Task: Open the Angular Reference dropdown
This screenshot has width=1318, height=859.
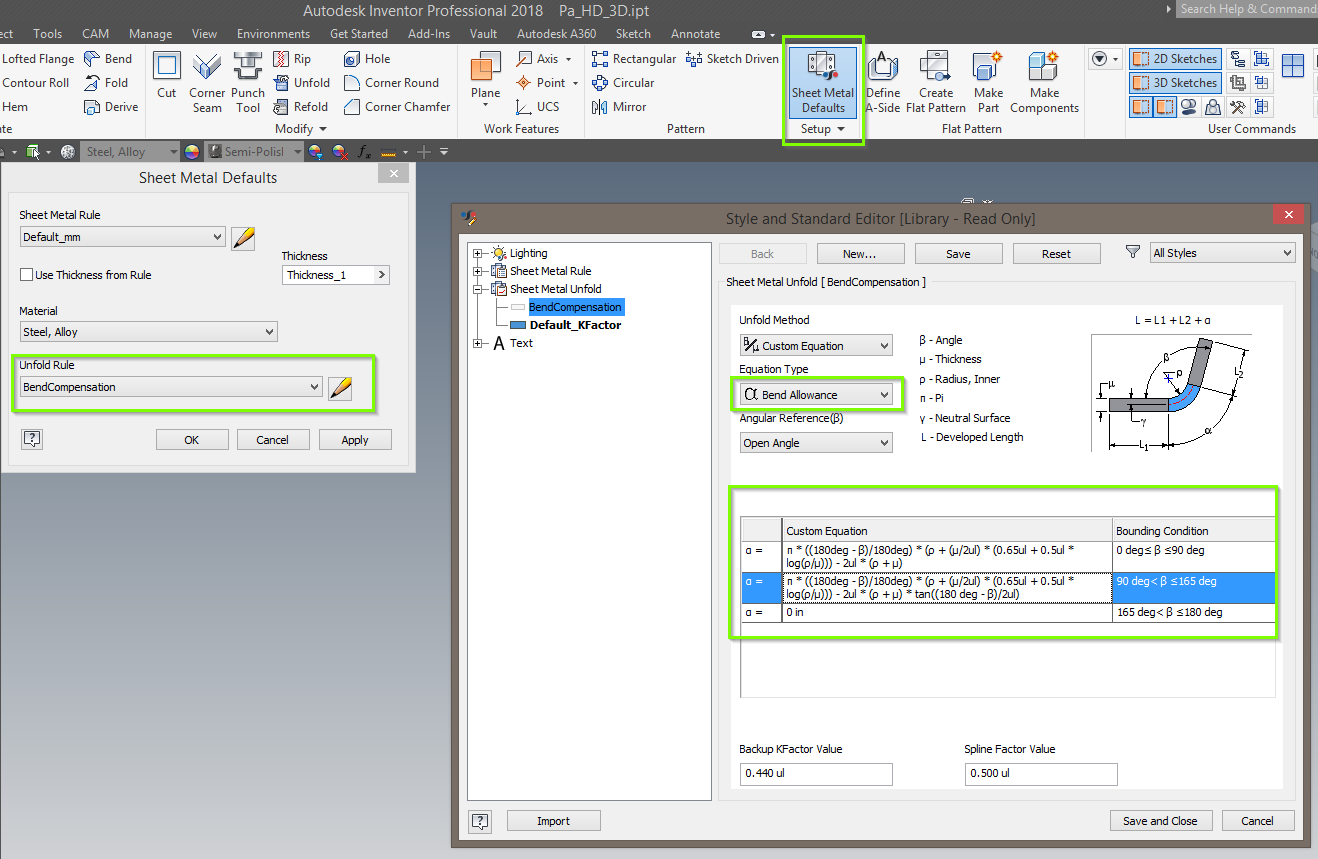Action: [x=816, y=443]
